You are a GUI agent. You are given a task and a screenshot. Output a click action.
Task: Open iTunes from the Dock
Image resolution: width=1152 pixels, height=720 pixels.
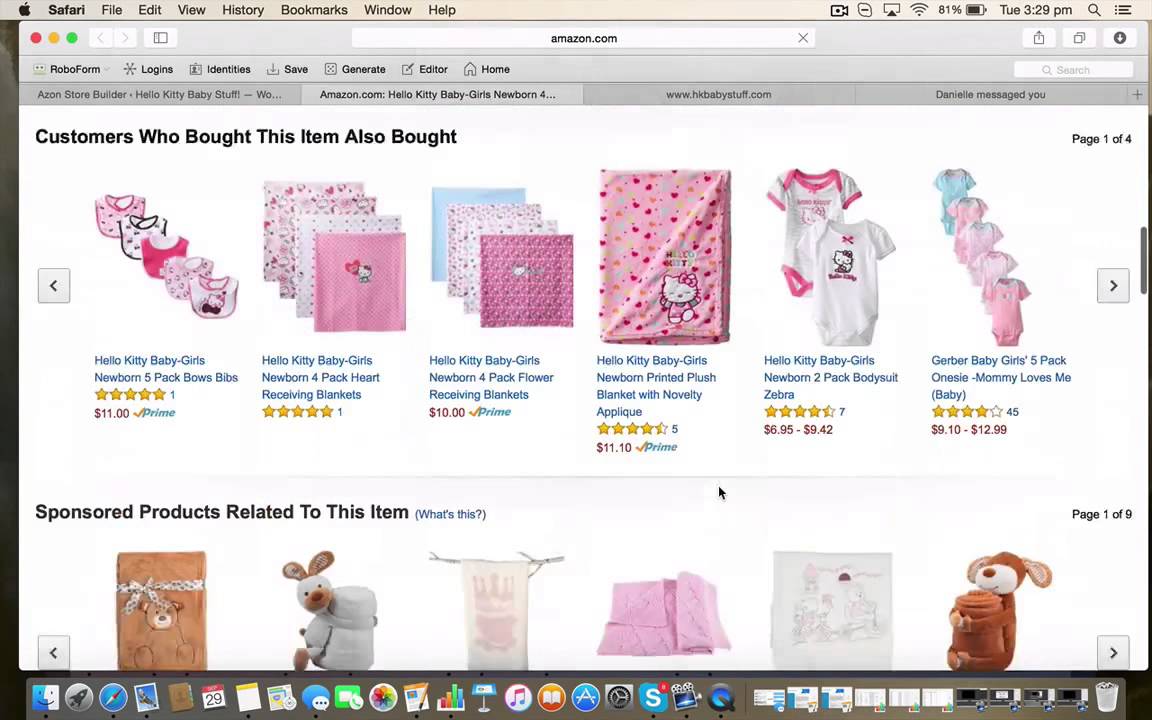pos(518,696)
